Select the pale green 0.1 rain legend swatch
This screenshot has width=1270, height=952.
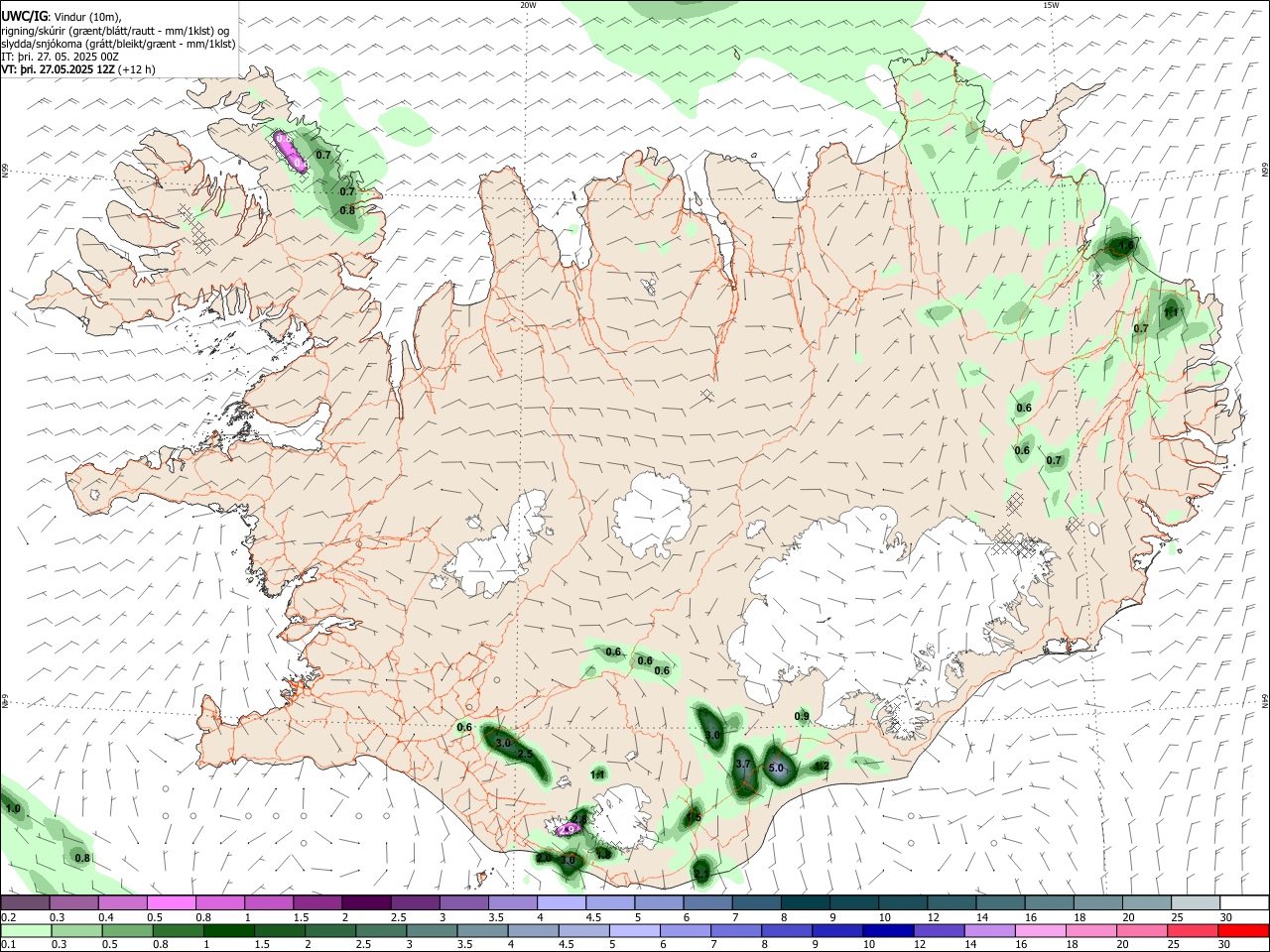coord(25,931)
